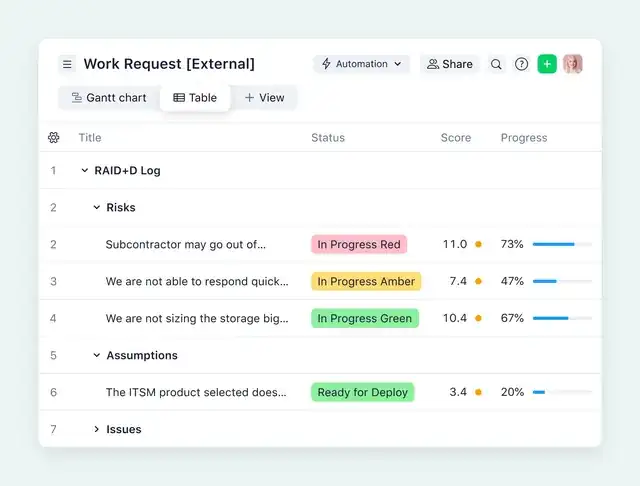This screenshot has height=486, width=640.
Task: Click the 20% progress bar
Action: (562, 392)
